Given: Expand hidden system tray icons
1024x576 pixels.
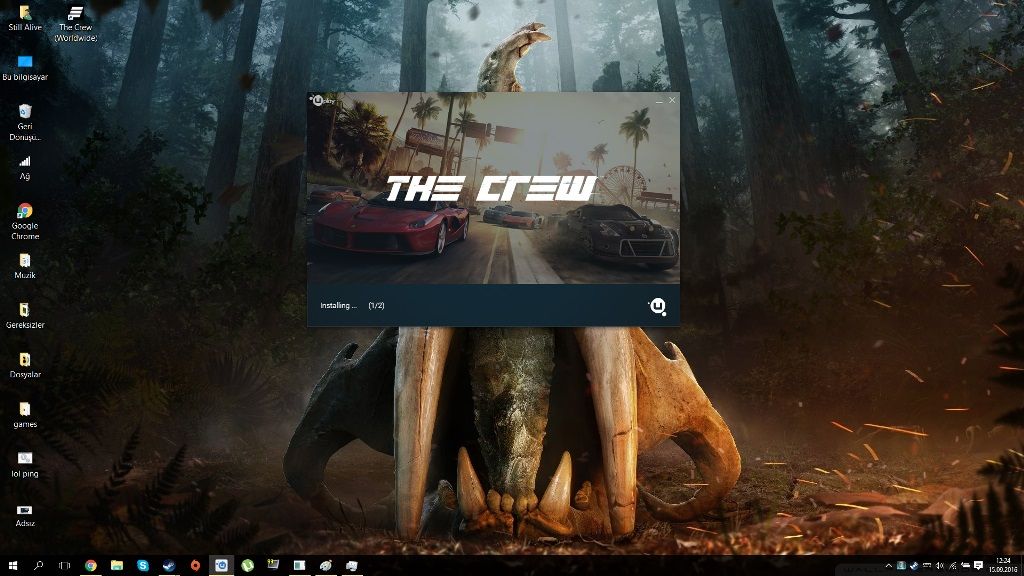Looking at the screenshot, I should [888, 566].
